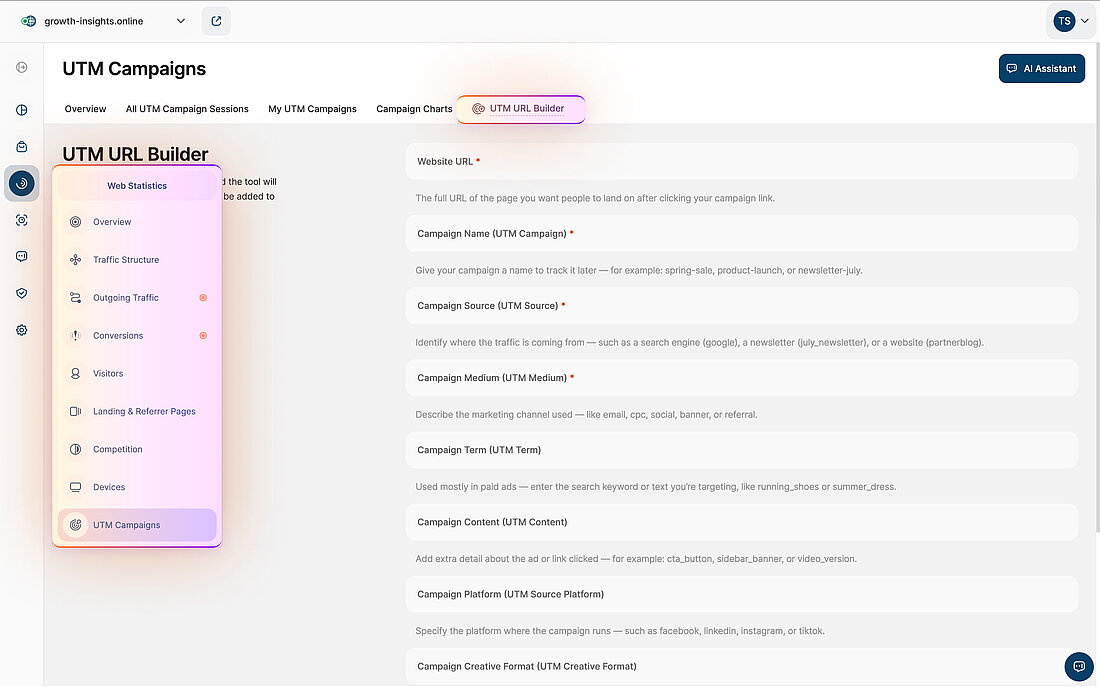The image size is (1100, 687).
Task: Select the shopping bag e-commerce sidebar icon
Action: pos(21,146)
